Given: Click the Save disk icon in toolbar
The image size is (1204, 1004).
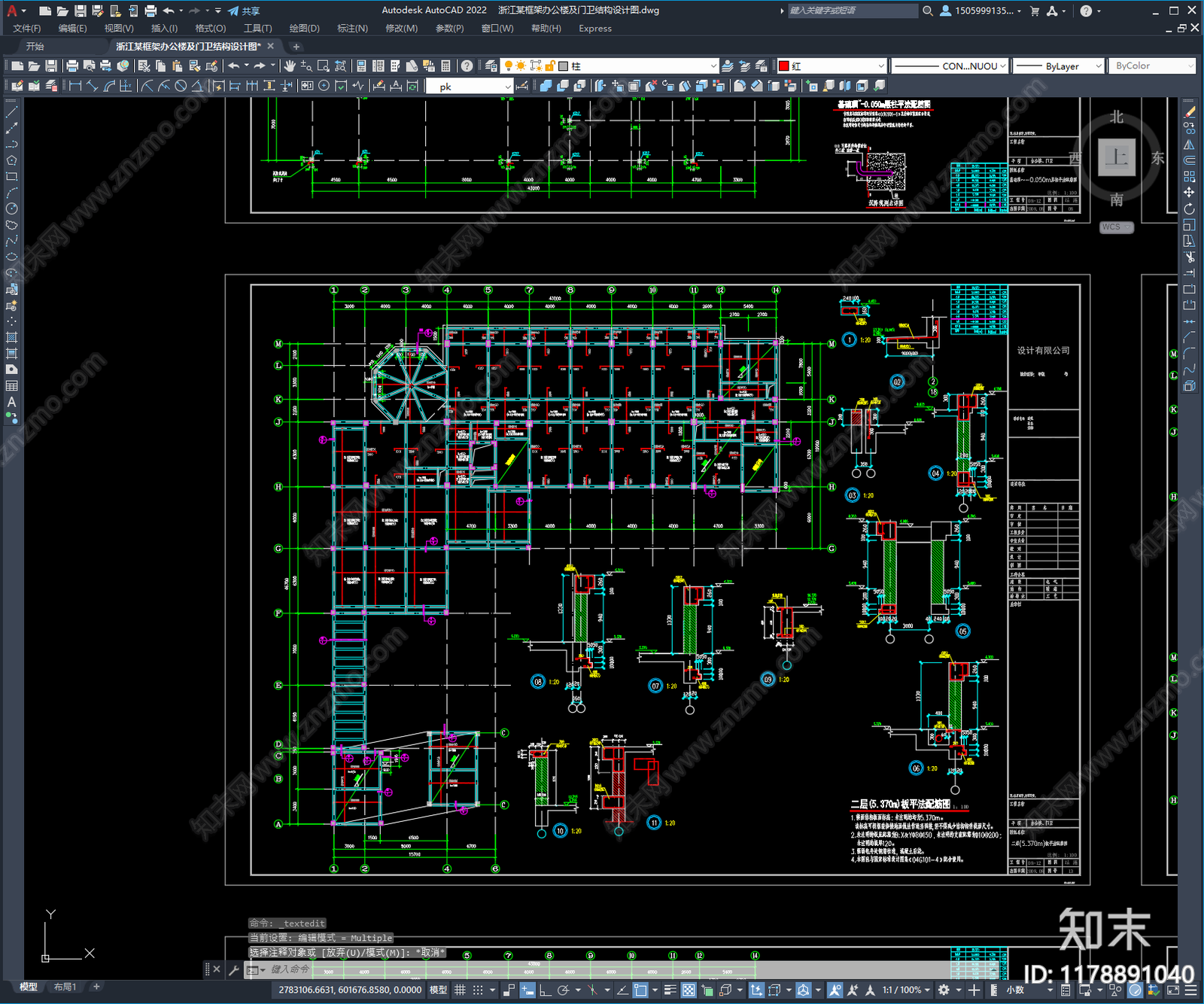Looking at the screenshot, I should click(50, 66).
